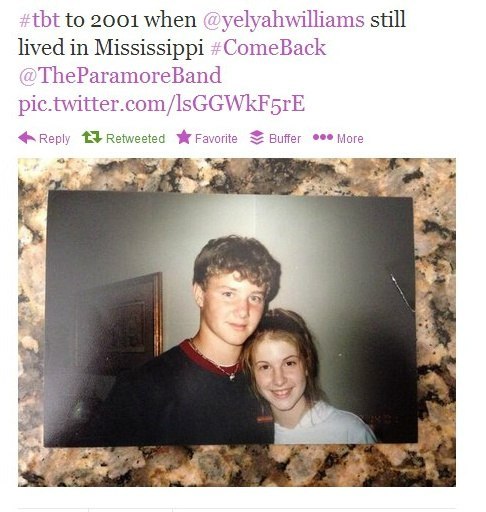
Task: Toggle the Favorite label on the tweet
Action: click(x=216, y=138)
